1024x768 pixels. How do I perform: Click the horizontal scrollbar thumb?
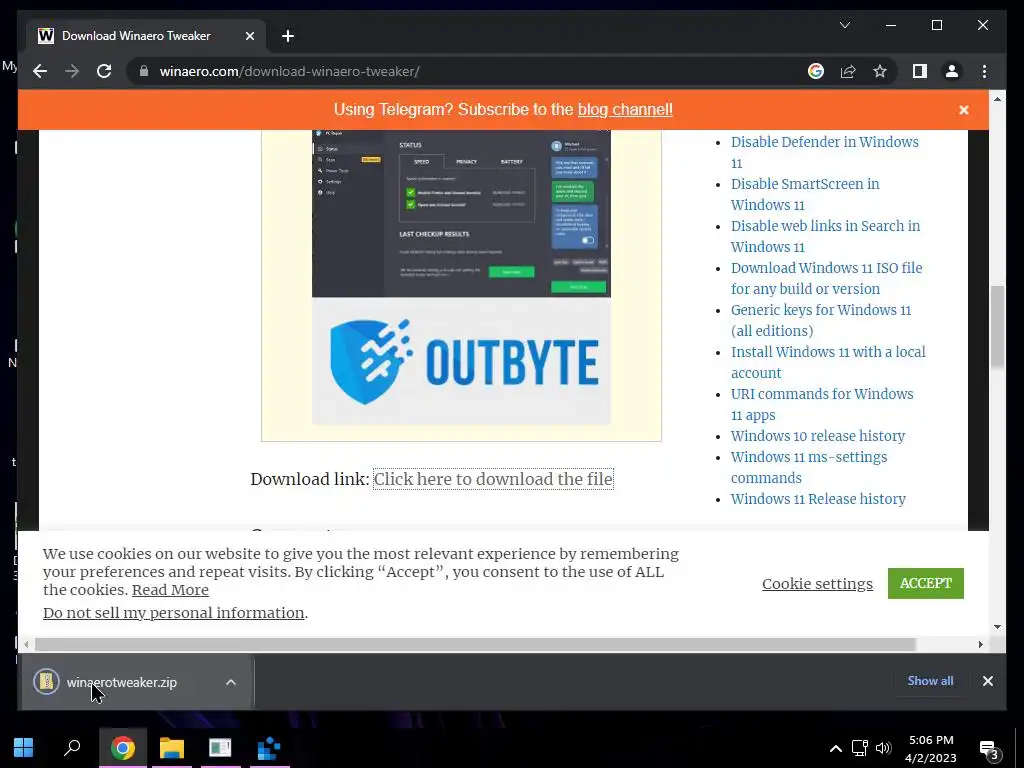tap(475, 645)
